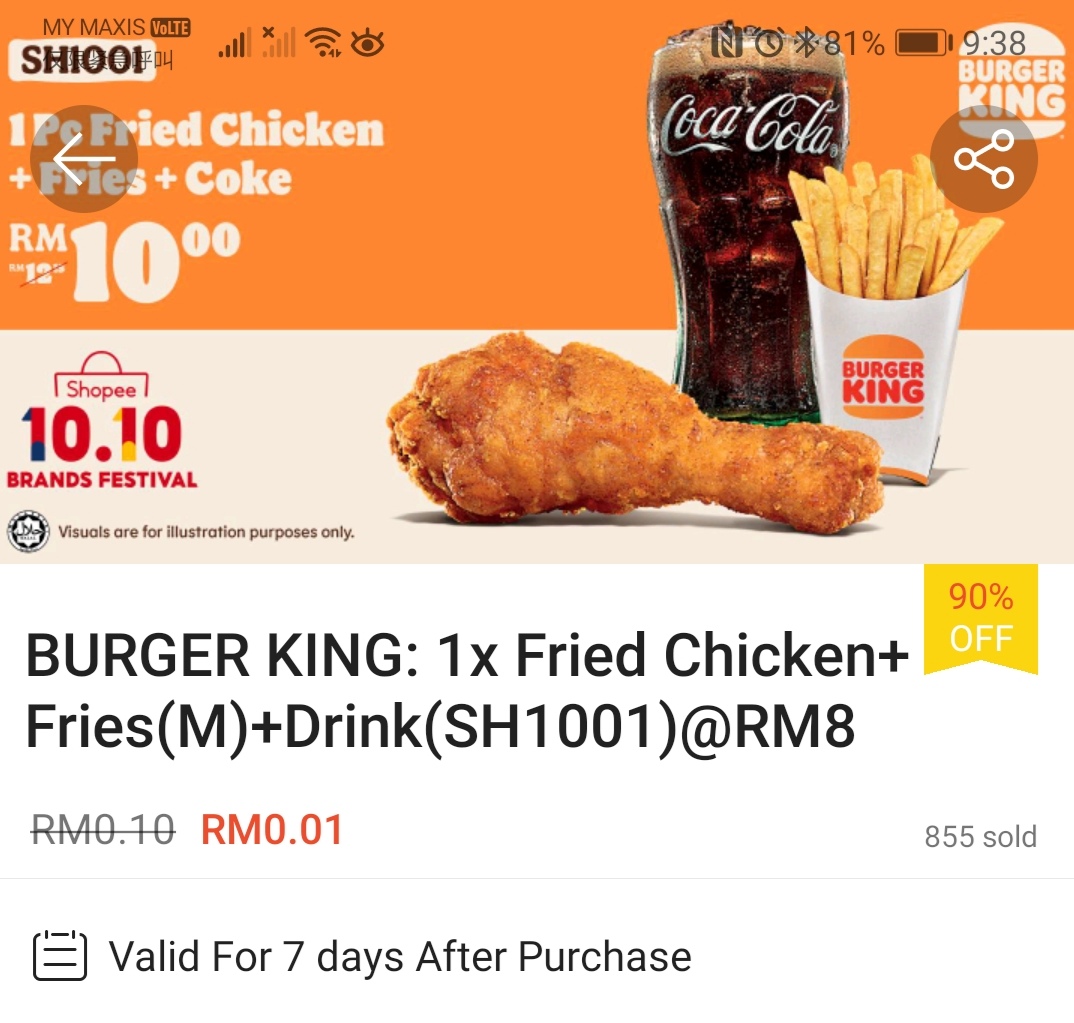Tap the battery indicator icon
This screenshot has width=1074, height=1023.
[924, 43]
